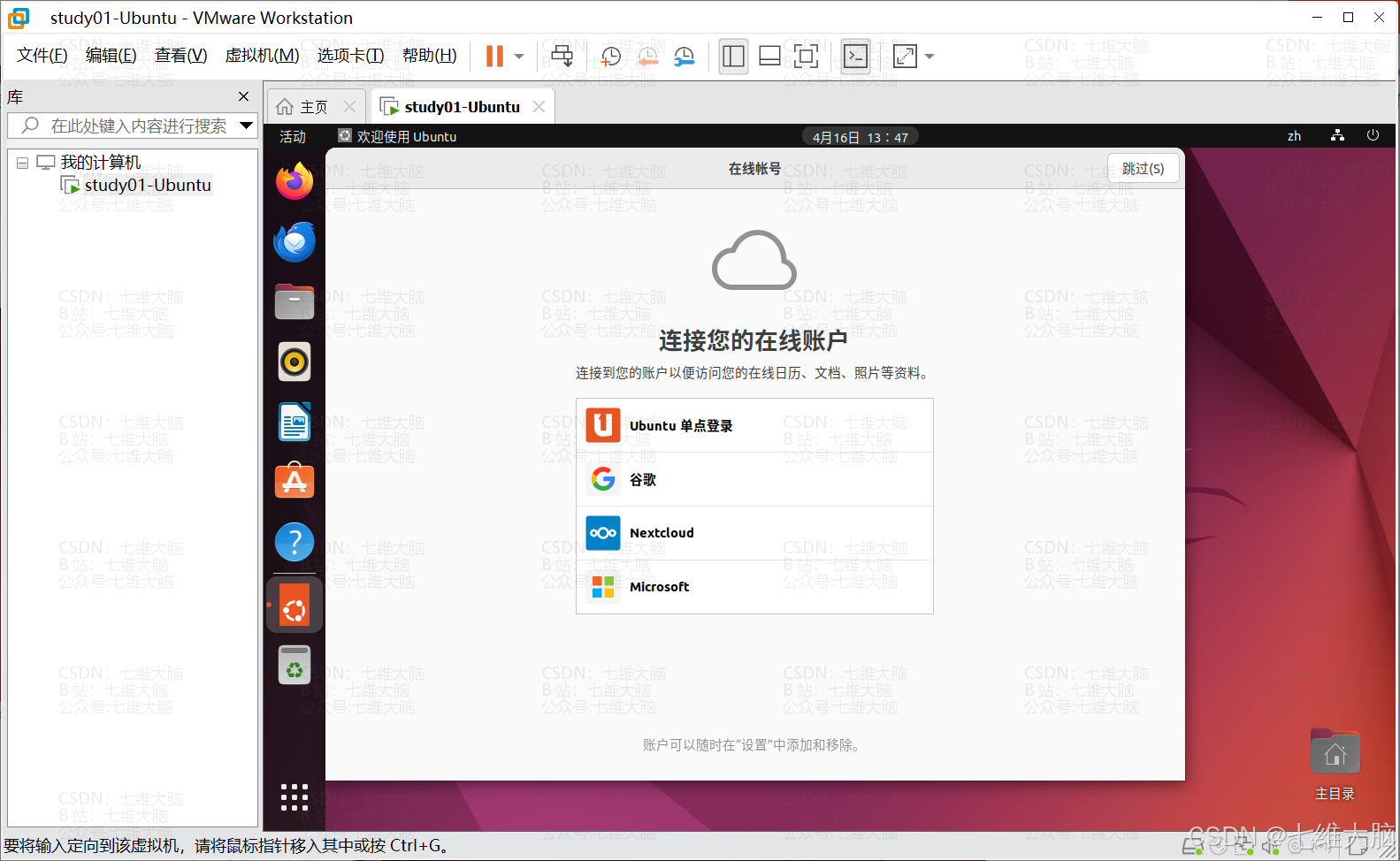1400x861 pixels.
Task: Open the power options dropdown beside pause
Action: click(519, 57)
